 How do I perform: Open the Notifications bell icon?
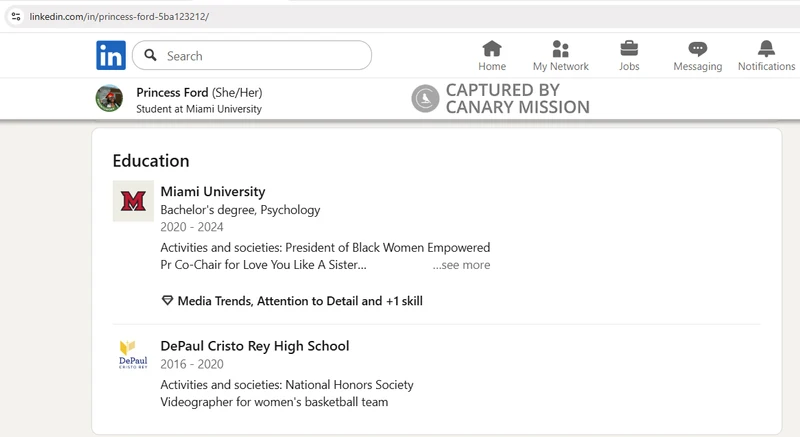point(766,49)
